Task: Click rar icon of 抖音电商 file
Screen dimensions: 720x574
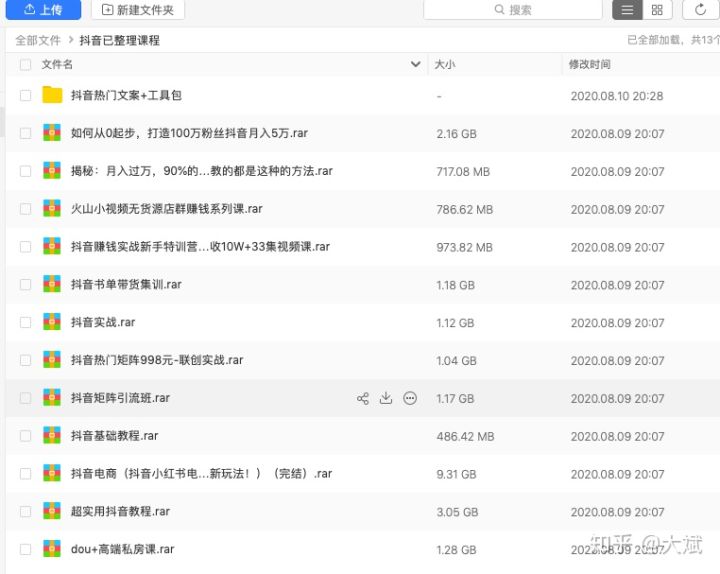Action: click(52, 473)
